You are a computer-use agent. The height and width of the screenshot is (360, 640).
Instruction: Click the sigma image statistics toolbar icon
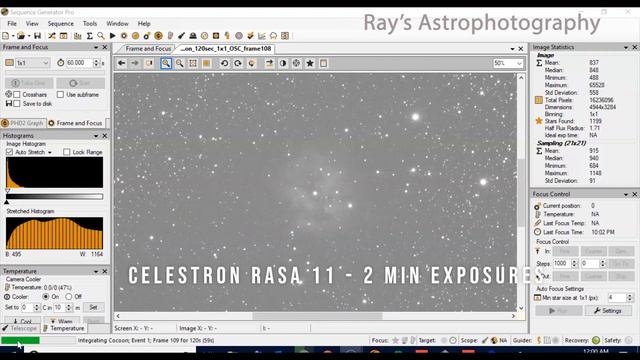pos(89,36)
